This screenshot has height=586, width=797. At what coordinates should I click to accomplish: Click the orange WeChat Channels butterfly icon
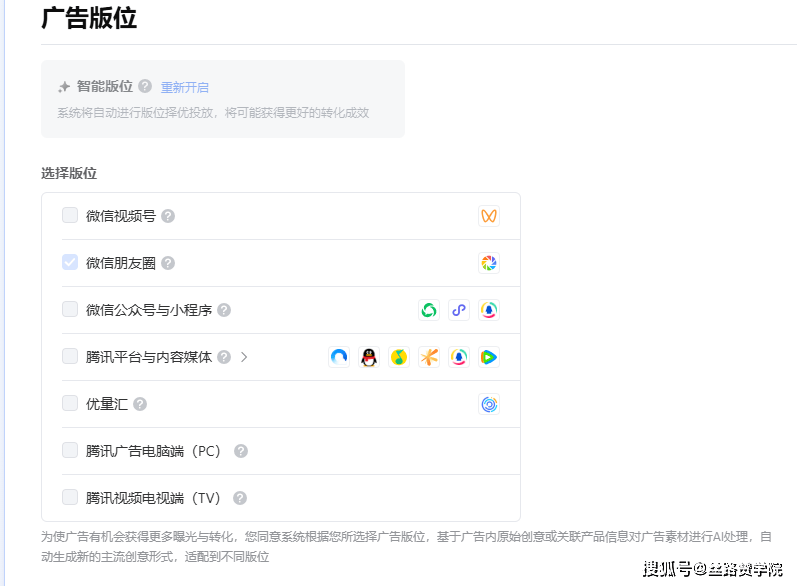coord(489,216)
